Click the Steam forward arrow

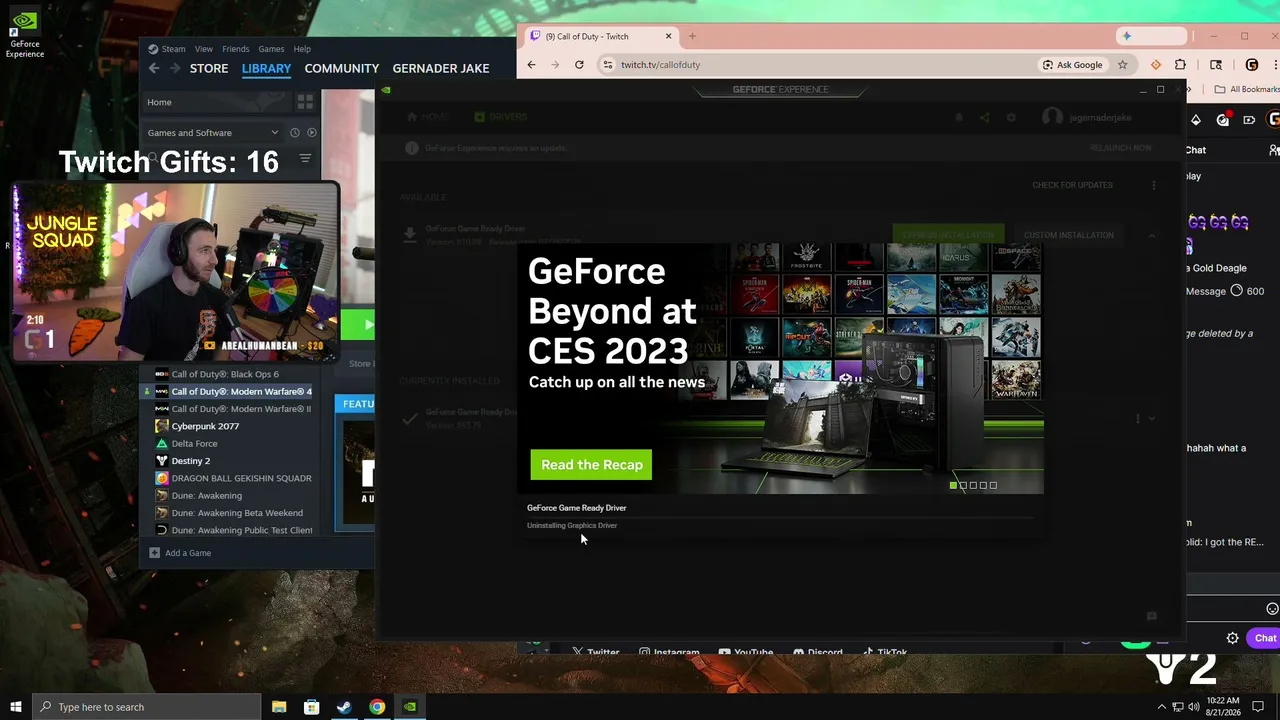(x=175, y=68)
